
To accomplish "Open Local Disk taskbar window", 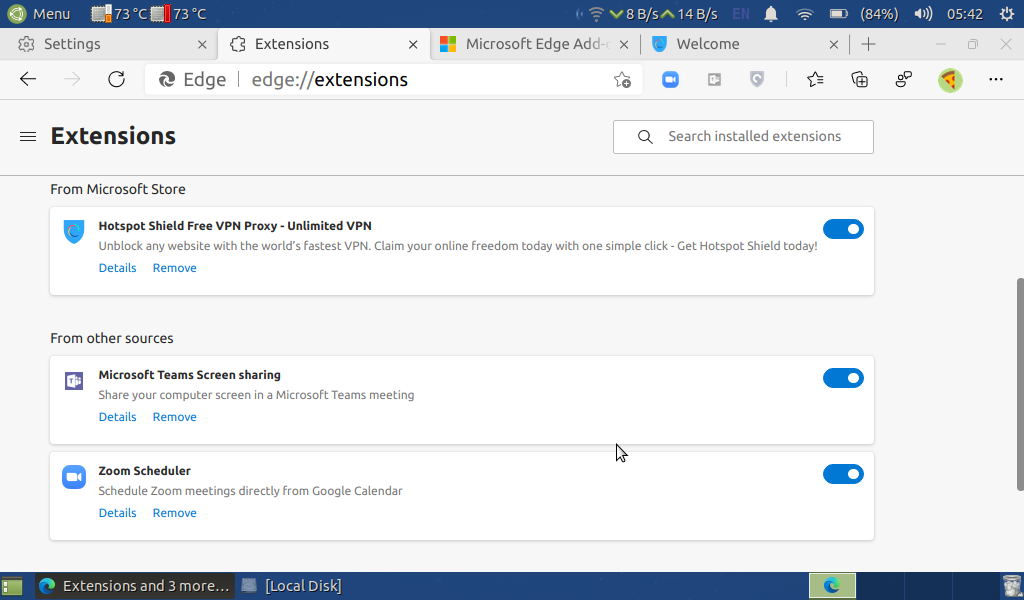I will click(292, 586).
